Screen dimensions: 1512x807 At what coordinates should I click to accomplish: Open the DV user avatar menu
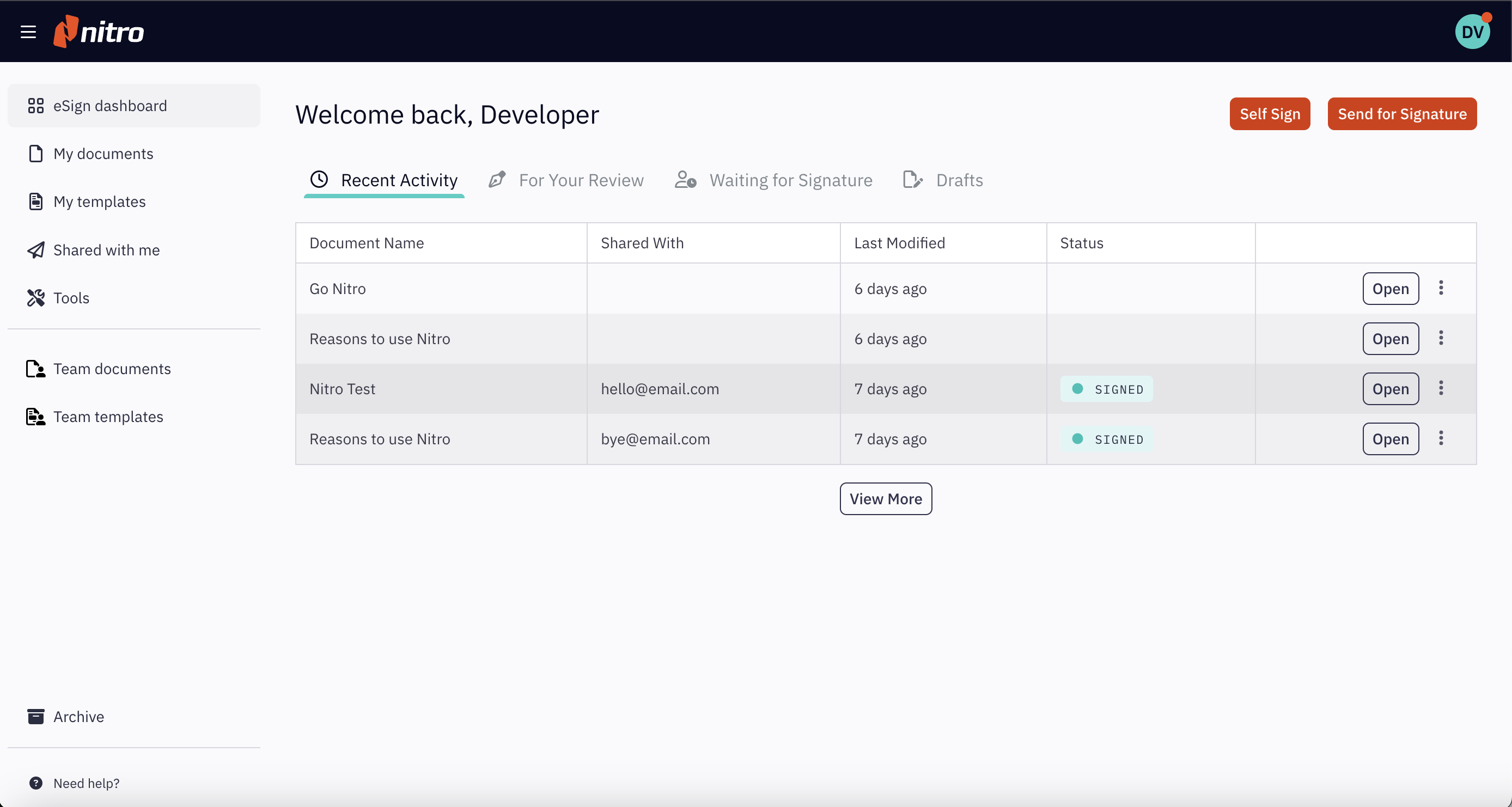pyautogui.click(x=1472, y=32)
